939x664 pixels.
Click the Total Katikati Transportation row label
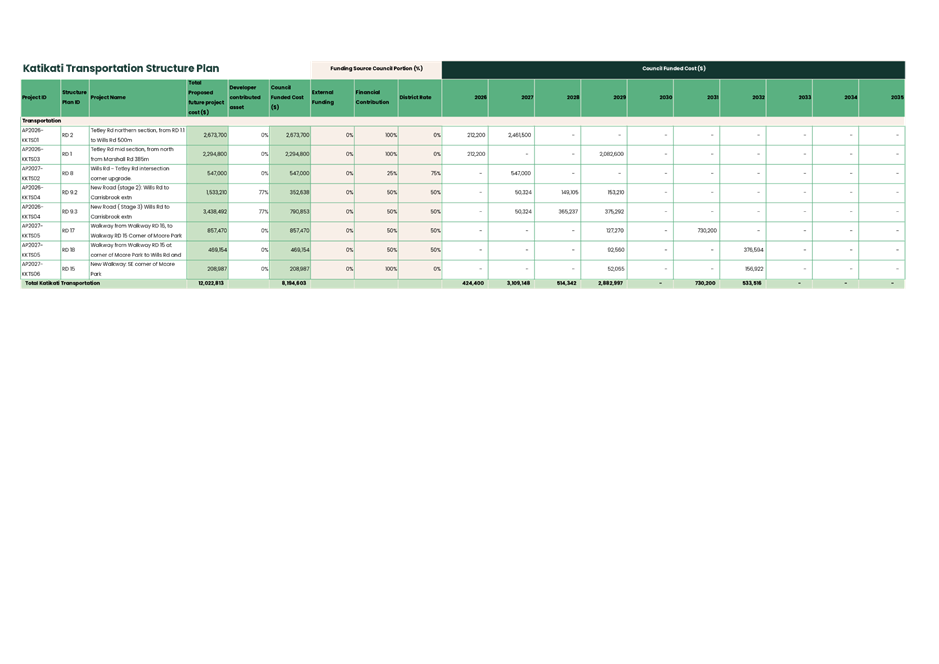pyautogui.click(x=70, y=283)
